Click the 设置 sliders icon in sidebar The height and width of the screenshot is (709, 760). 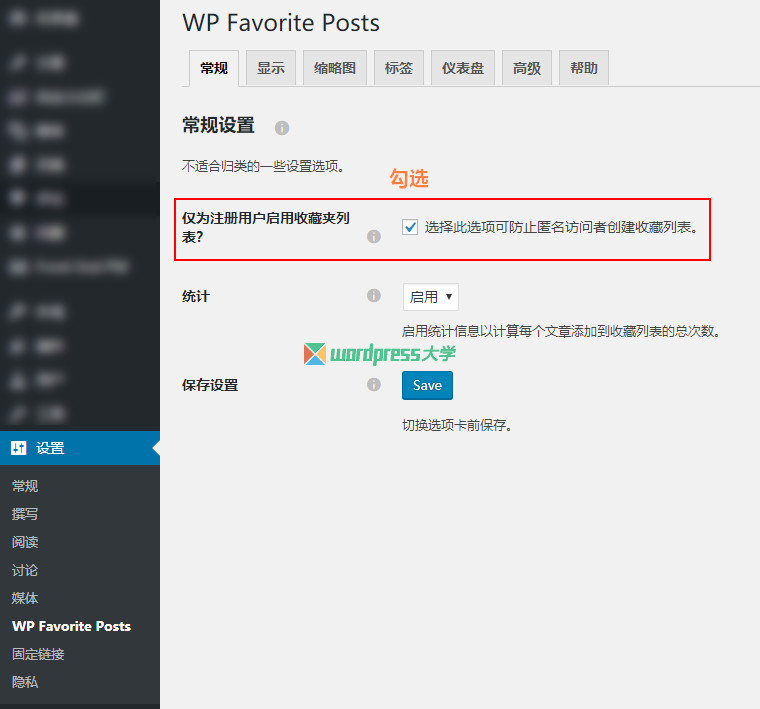(x=18, y=448)
